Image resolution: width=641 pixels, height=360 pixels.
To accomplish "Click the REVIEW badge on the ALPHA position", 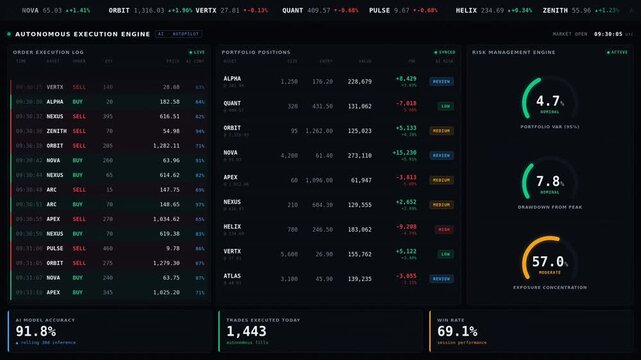I will pyautogui.click(x=442, y=82).
